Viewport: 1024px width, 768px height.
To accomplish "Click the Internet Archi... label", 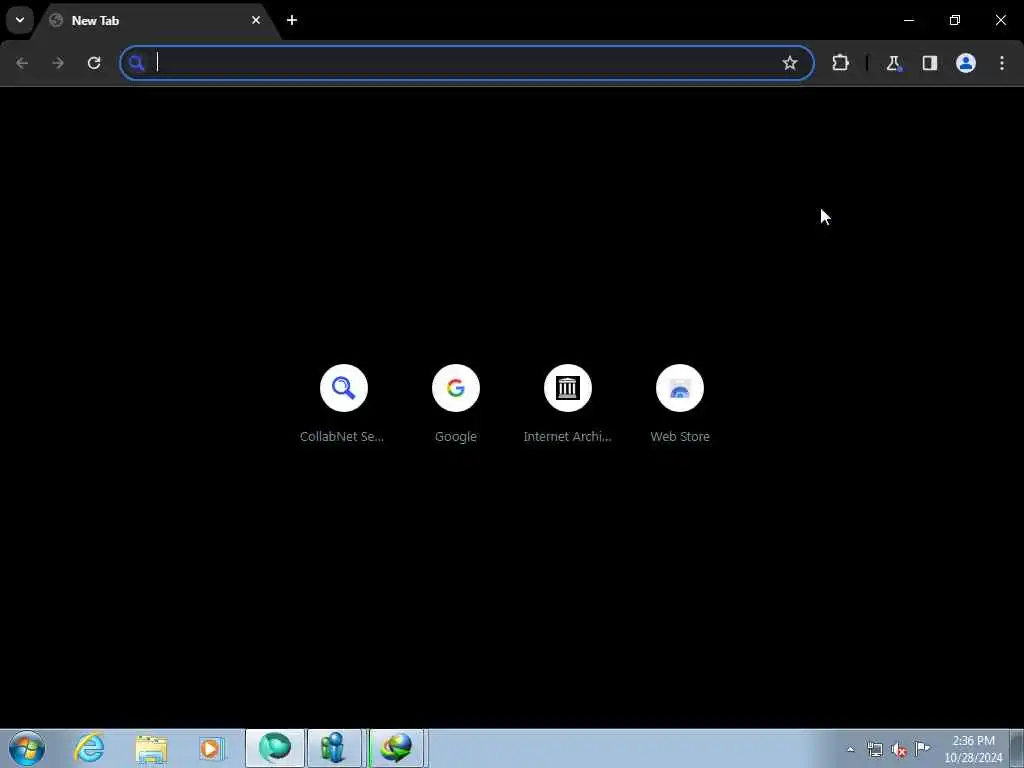I will pyautogui.click(x=568, y=436).
